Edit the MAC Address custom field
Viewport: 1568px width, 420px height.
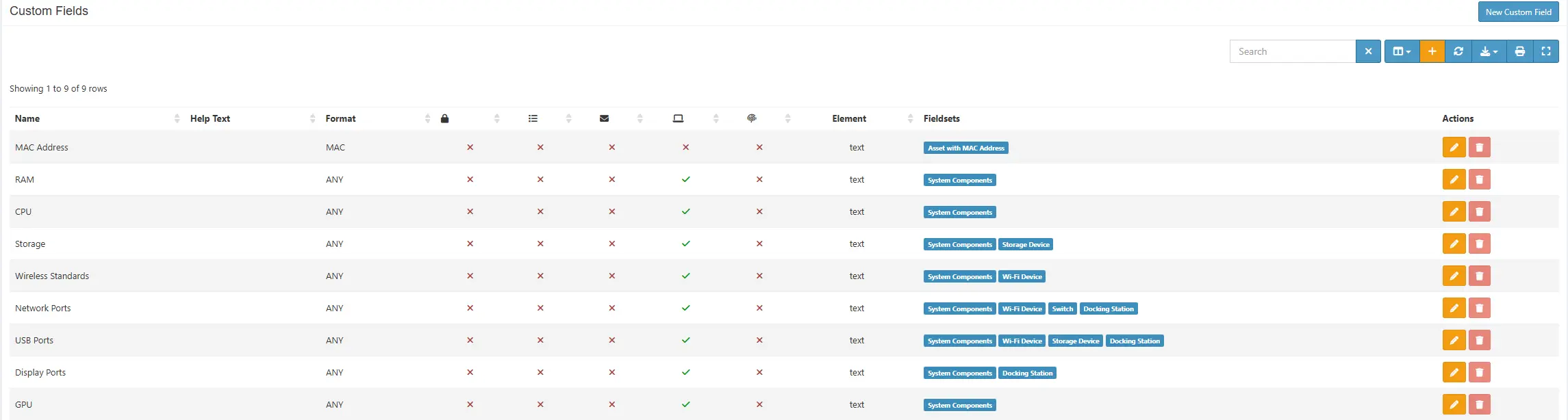[x=1454, y=147]
